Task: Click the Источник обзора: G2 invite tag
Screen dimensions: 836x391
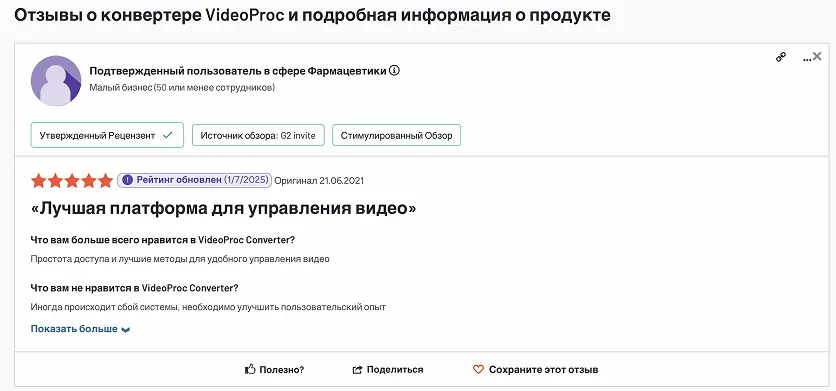Action: [x=258, y=135]
